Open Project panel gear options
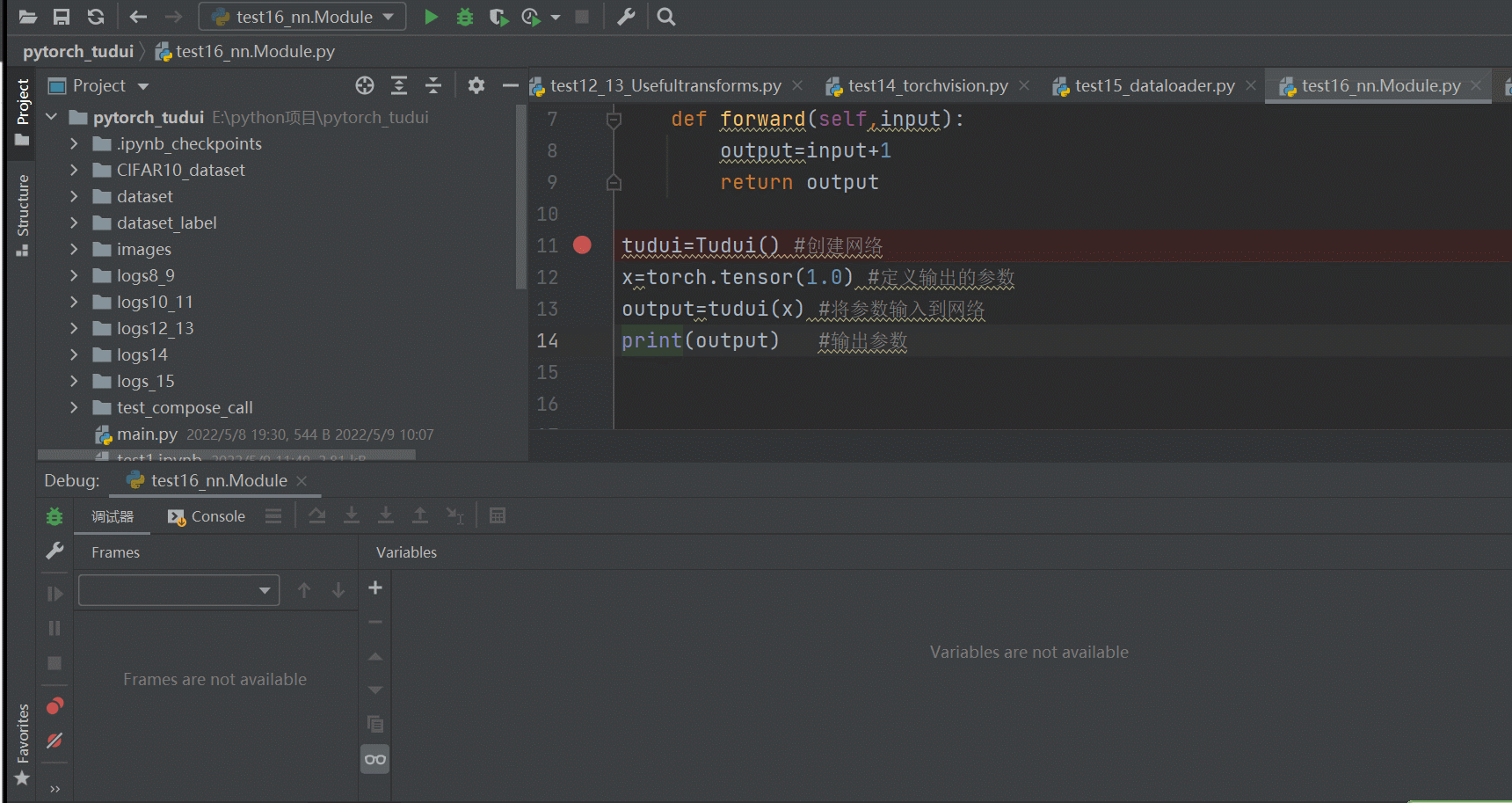The image size is (1512, 803). 476,85
